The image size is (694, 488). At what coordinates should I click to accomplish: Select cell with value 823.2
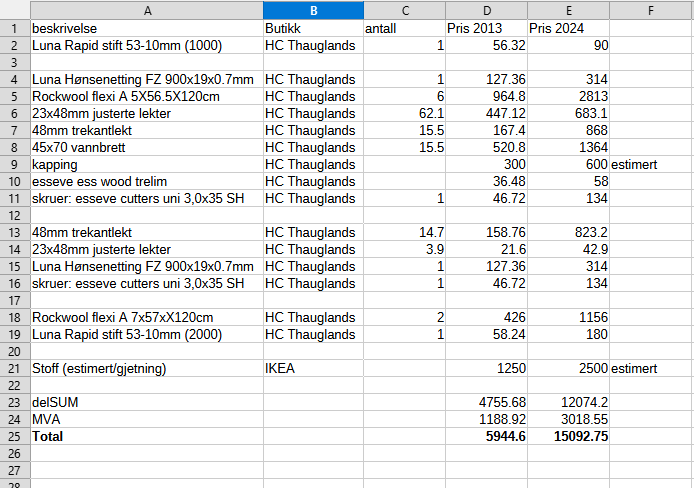tap(568, 232)
